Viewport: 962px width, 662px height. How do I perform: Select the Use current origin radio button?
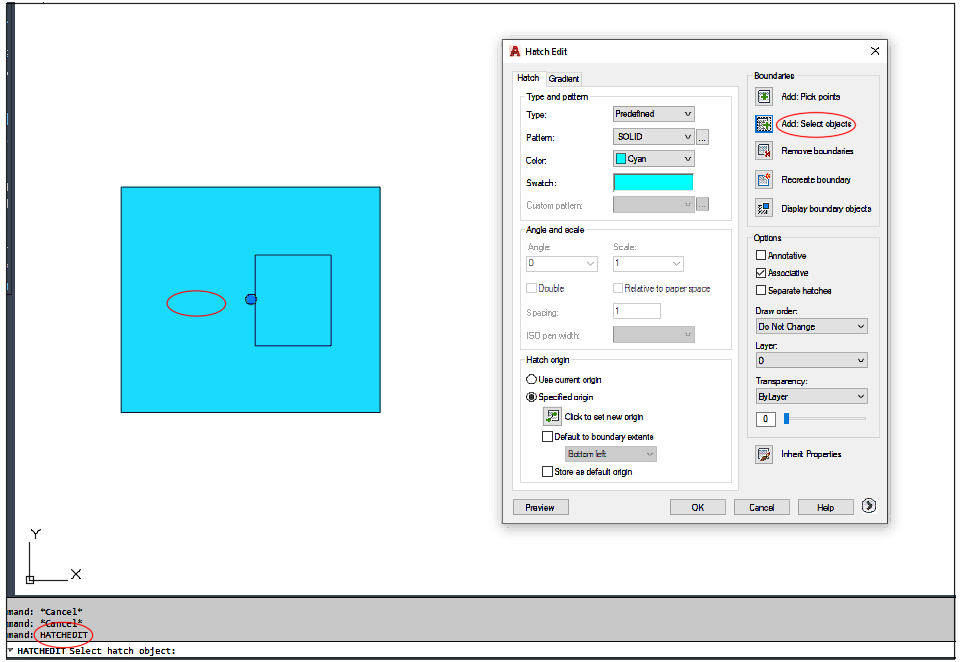(x=531, y=380)
